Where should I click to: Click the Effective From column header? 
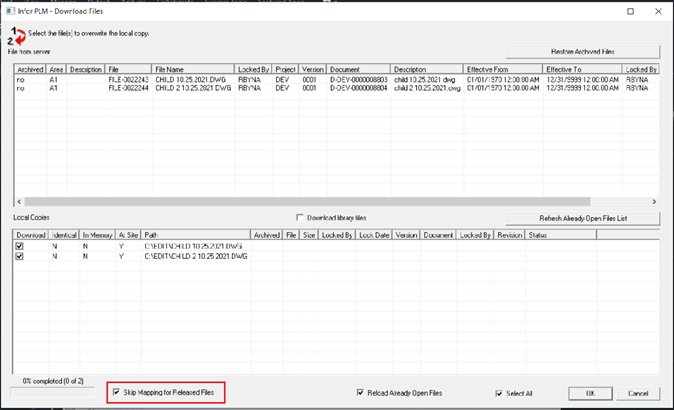tap(503, 70)
